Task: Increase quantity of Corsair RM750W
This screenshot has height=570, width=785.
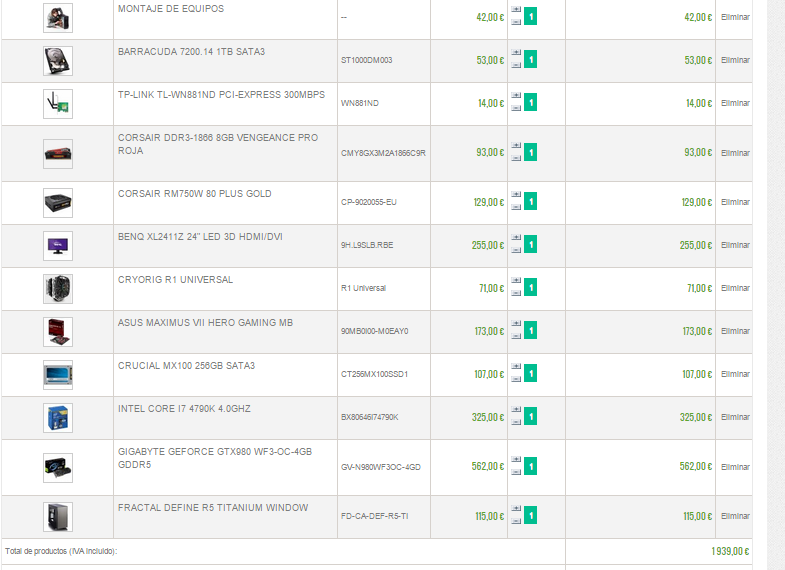Action: 516,195
